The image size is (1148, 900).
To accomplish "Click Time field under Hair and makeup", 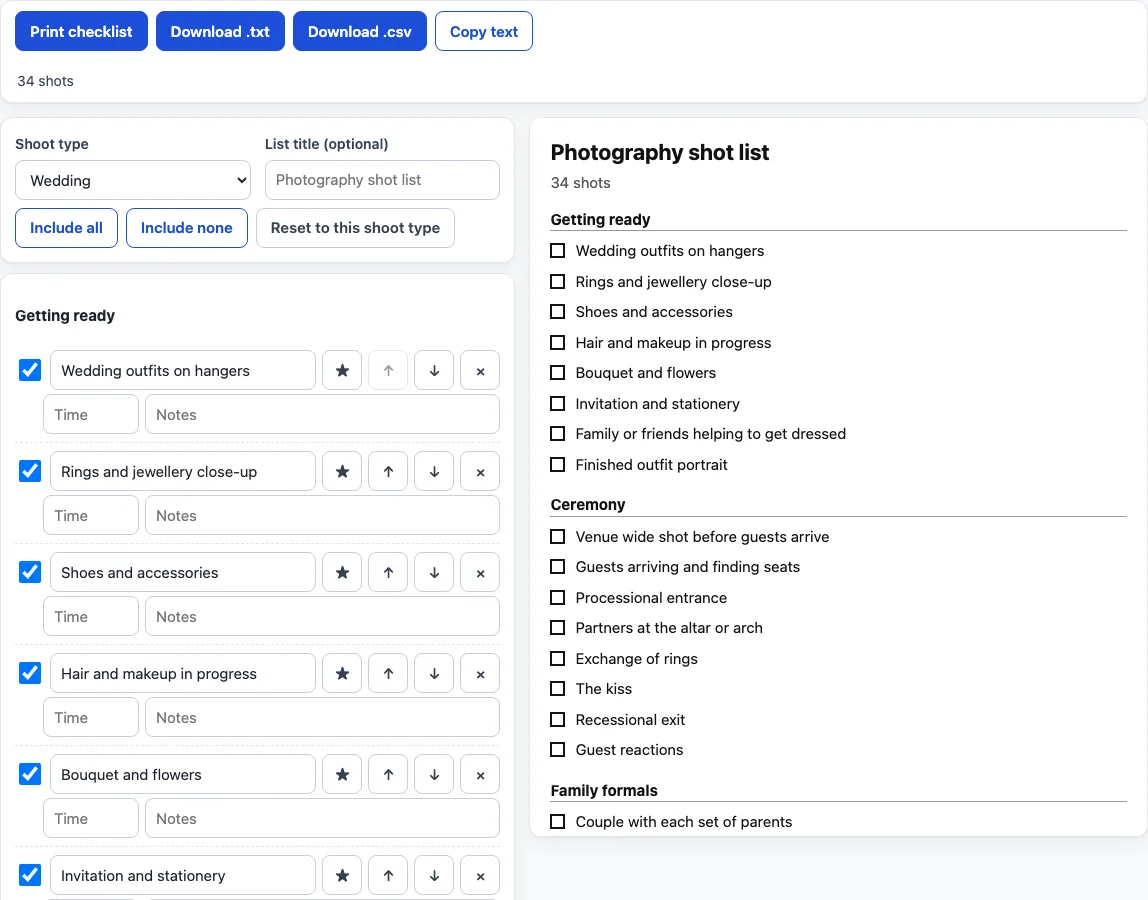I will 91,718.
